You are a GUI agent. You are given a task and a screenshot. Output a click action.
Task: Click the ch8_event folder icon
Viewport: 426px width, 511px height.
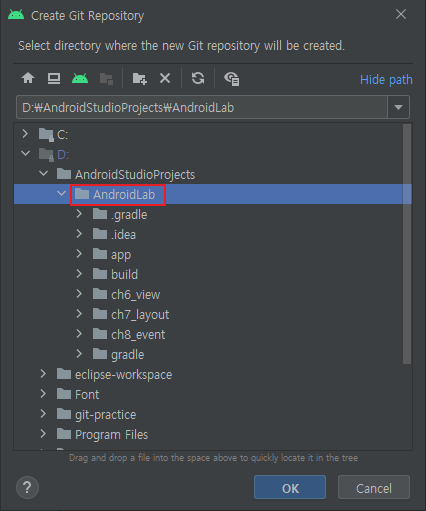(x=100, y=334)
